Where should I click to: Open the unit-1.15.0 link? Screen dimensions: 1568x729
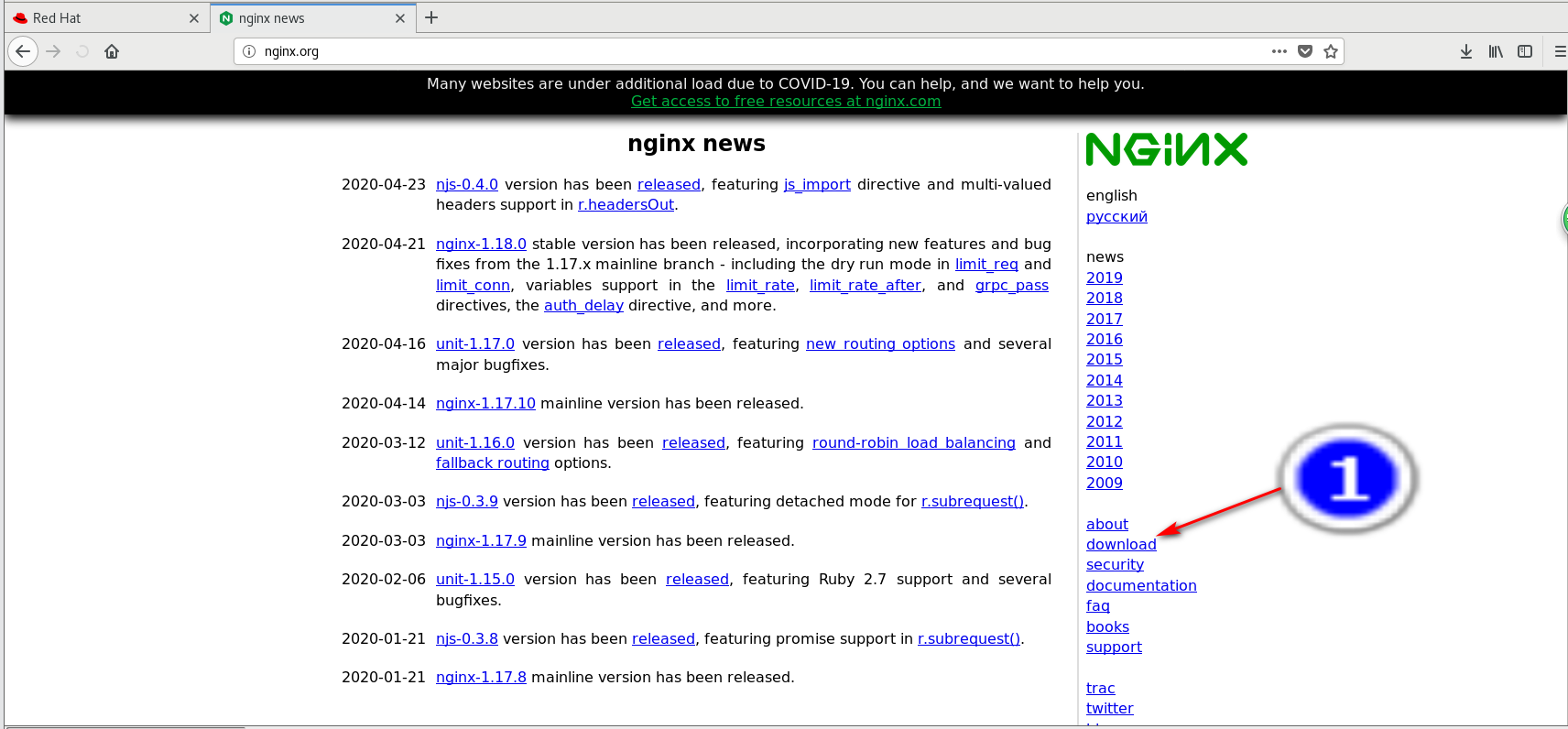pos(475,579)
